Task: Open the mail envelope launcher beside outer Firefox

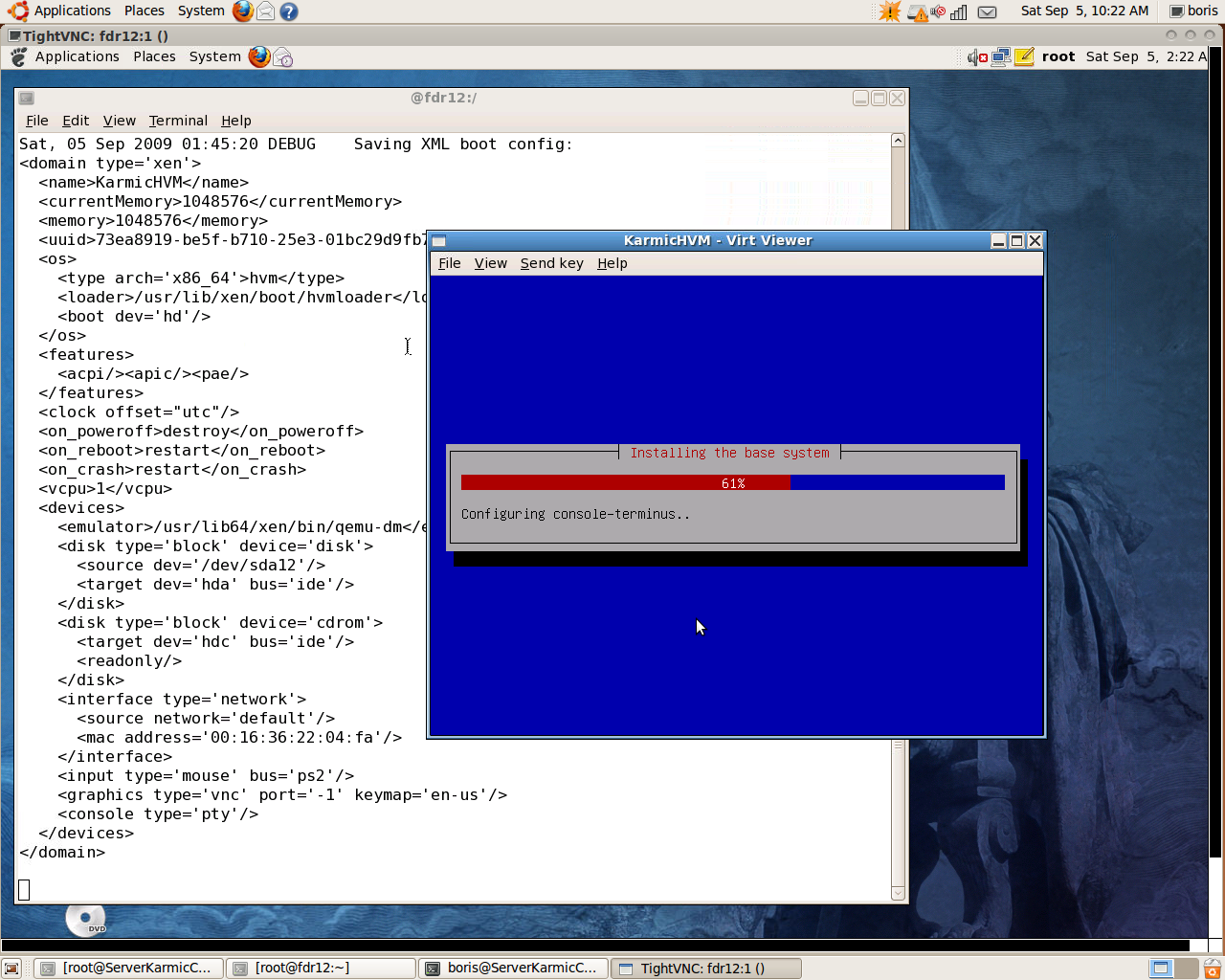Action: pyautogui.click(x=266, y=11)
